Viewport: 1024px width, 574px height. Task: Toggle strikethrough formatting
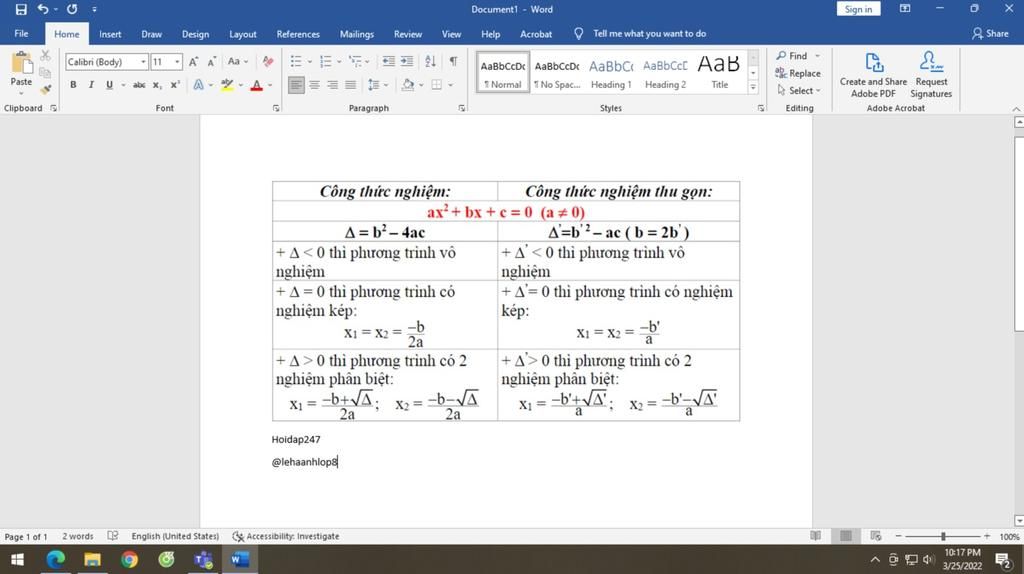tap(139, 85)
